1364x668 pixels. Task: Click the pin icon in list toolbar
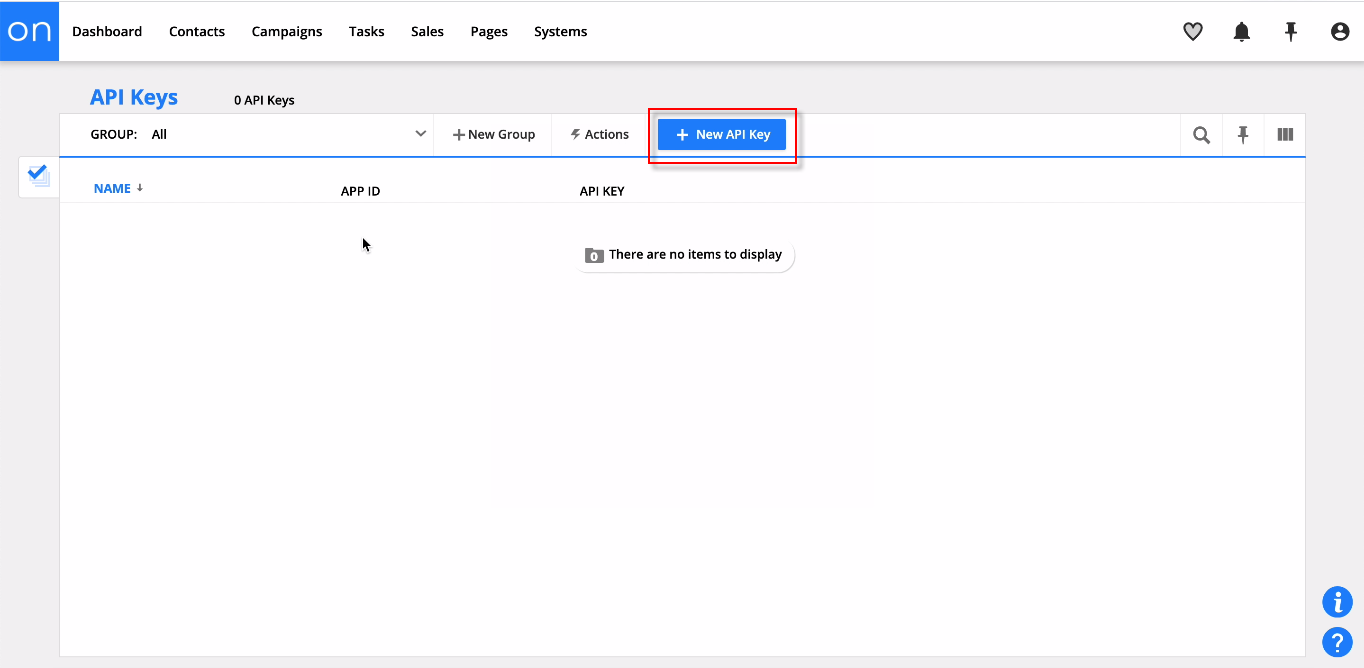[1243, 135]
